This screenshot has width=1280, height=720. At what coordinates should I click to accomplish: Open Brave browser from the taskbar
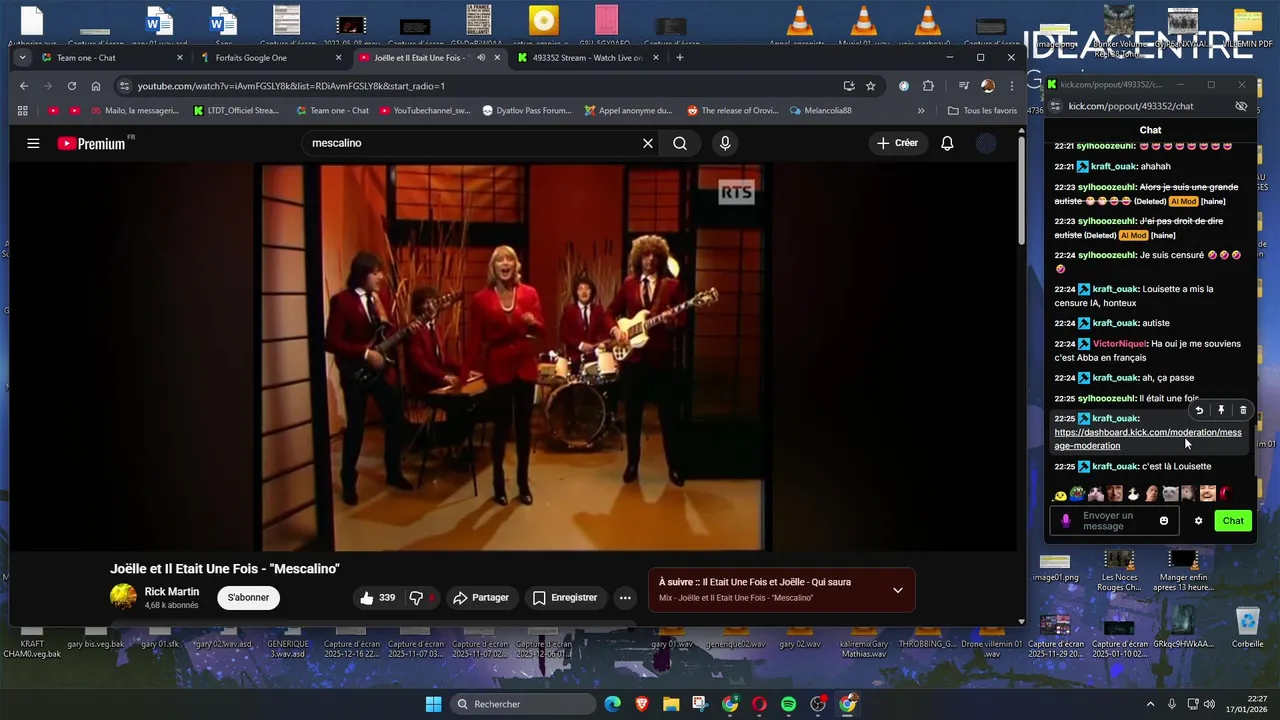(x=641, y=704)
